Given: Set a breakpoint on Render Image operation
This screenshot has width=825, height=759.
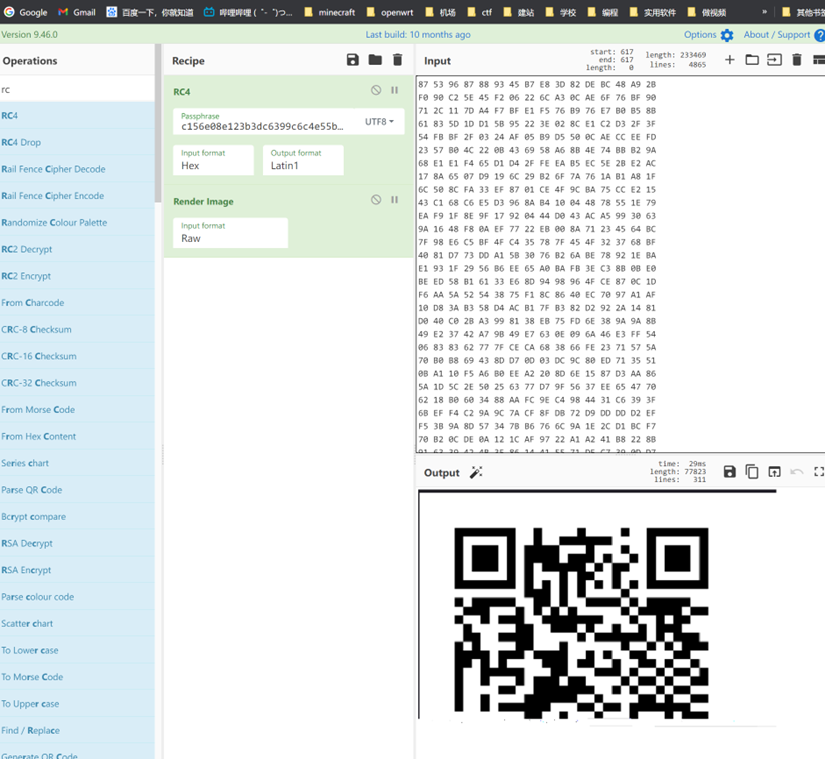Looking at the screenshot, I should (395, 200).
